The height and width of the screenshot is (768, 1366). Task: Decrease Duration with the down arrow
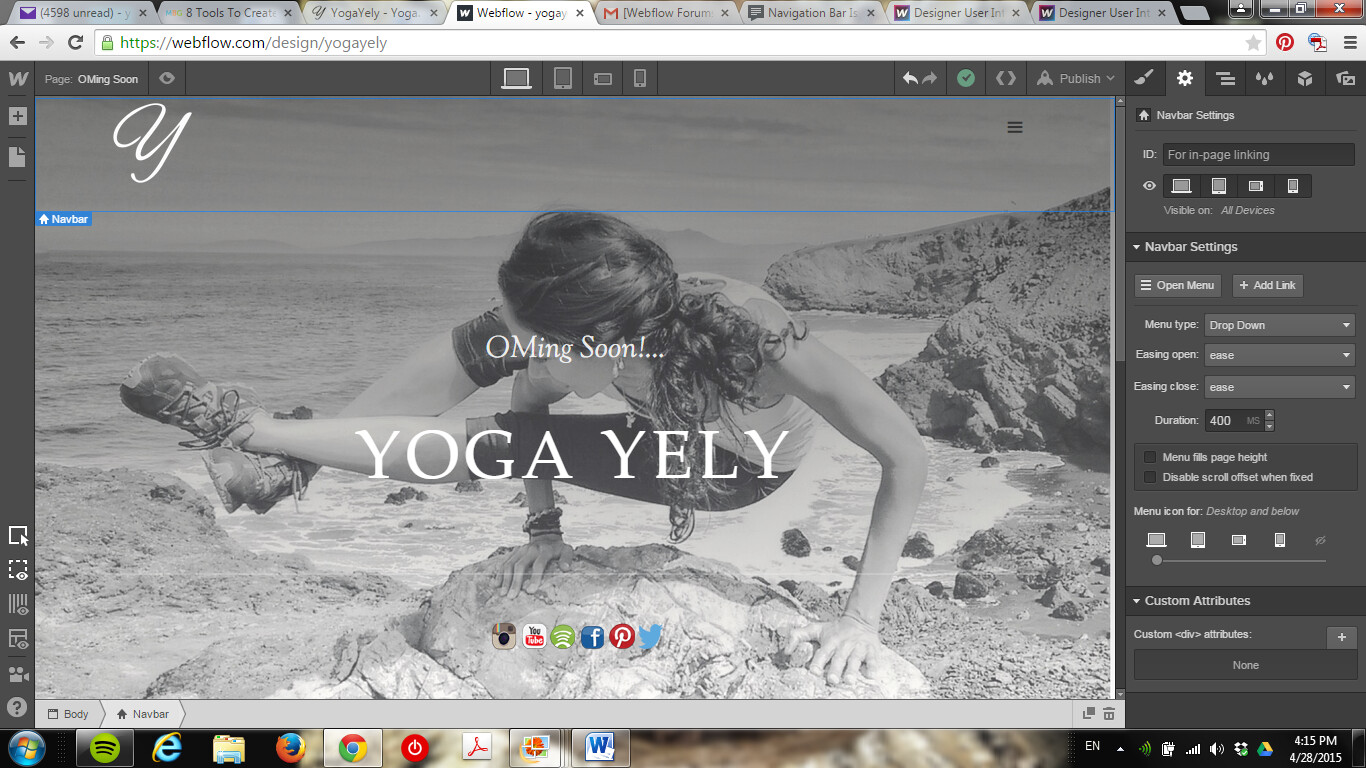coord(1270,426)
